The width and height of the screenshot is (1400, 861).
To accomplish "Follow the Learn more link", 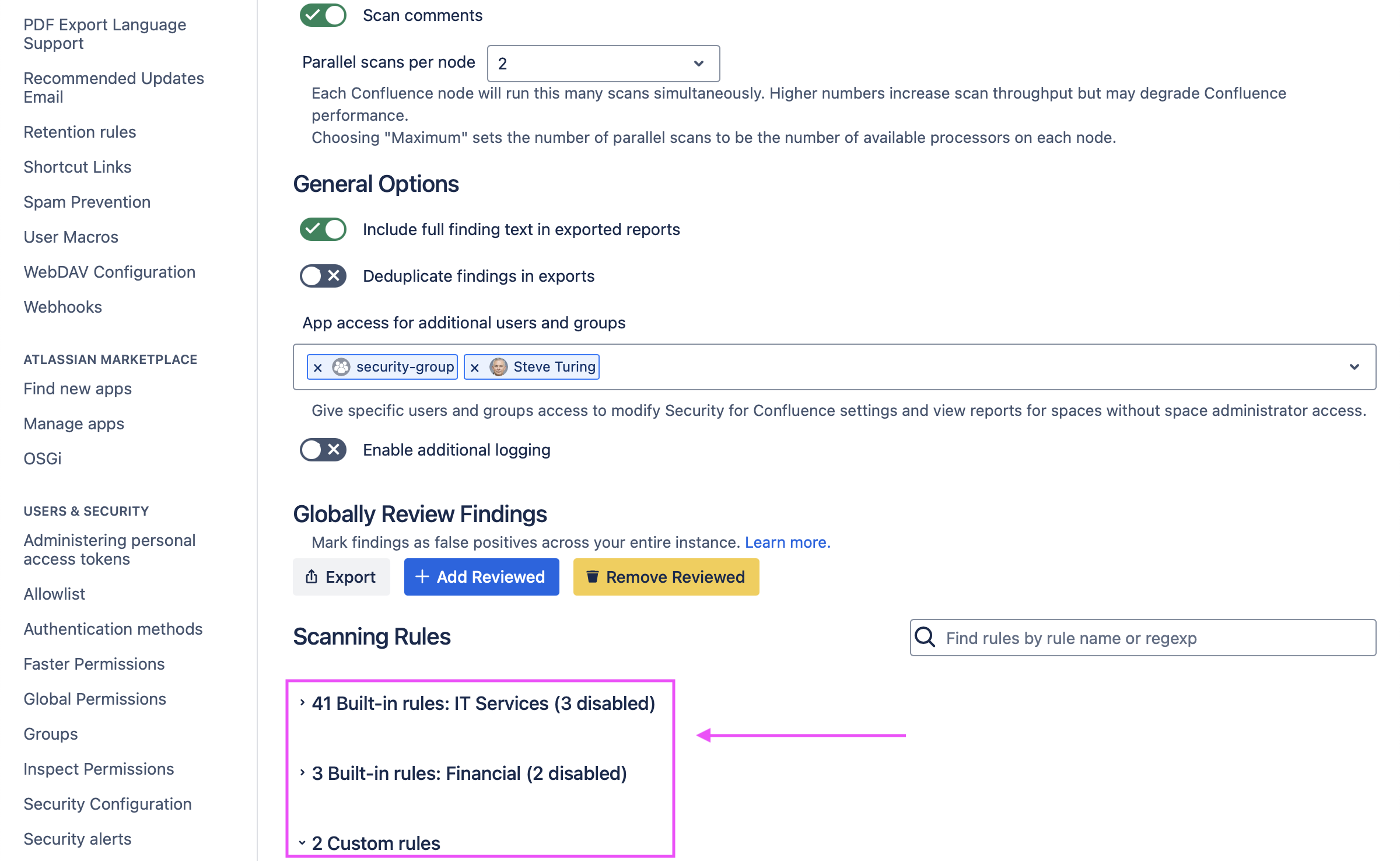I will [787, 542].
